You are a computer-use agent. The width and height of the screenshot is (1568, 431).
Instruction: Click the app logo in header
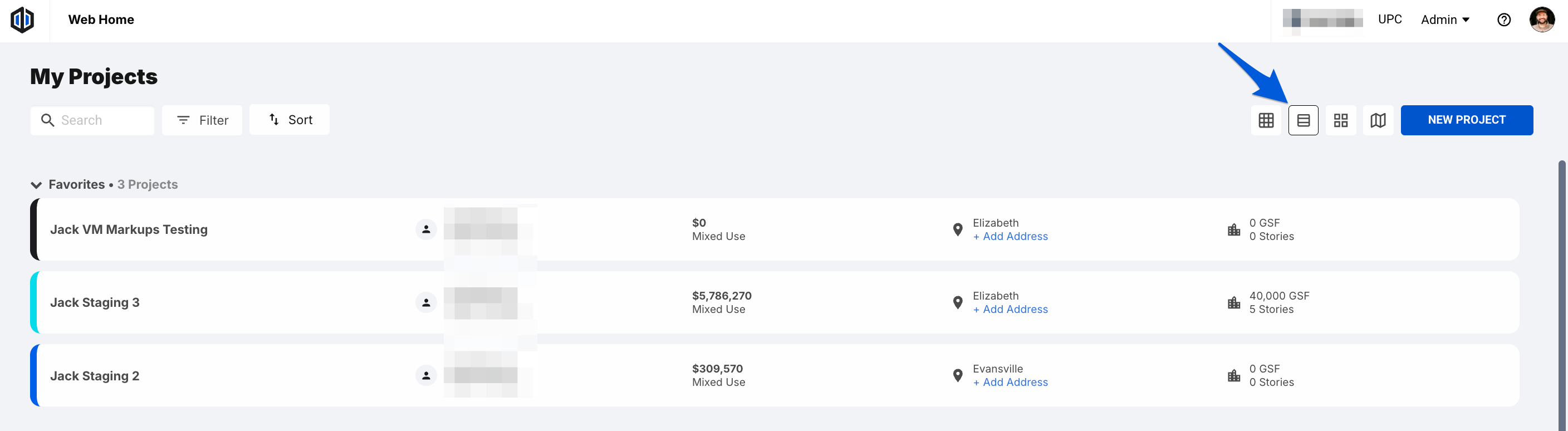[x=22, y=19]
